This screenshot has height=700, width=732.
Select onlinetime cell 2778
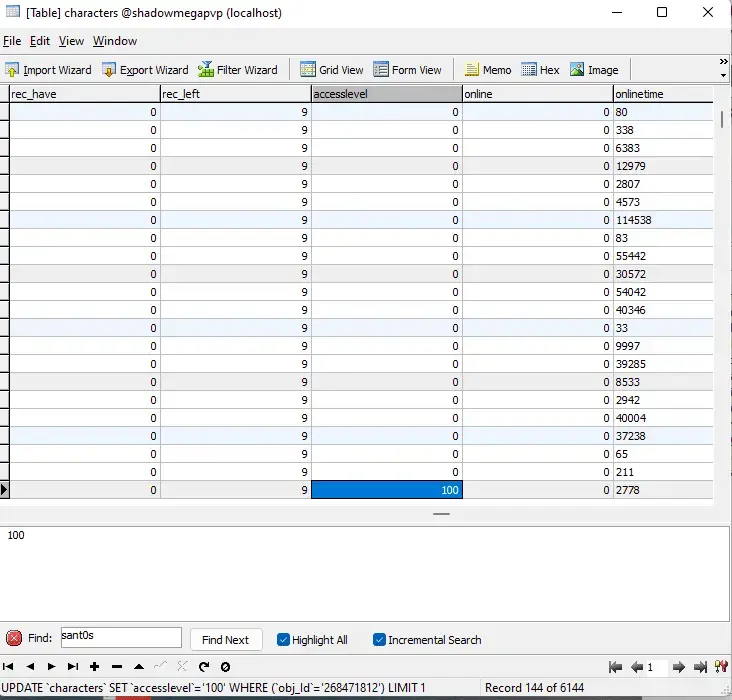click(663, 490)
